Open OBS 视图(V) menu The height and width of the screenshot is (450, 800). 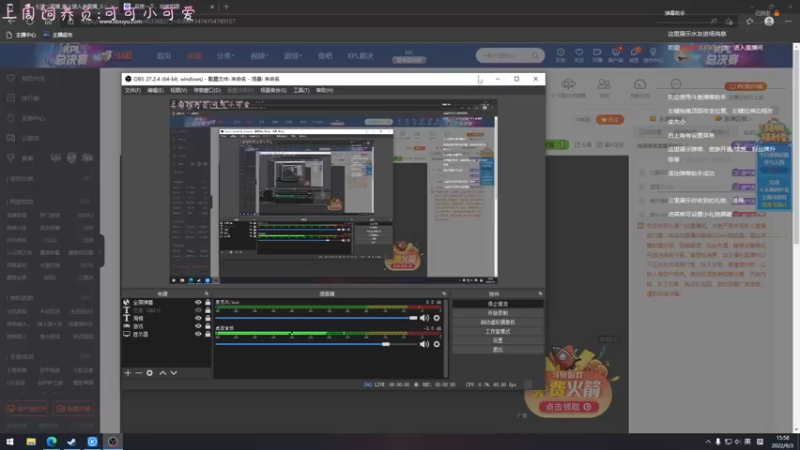[178, 90]
